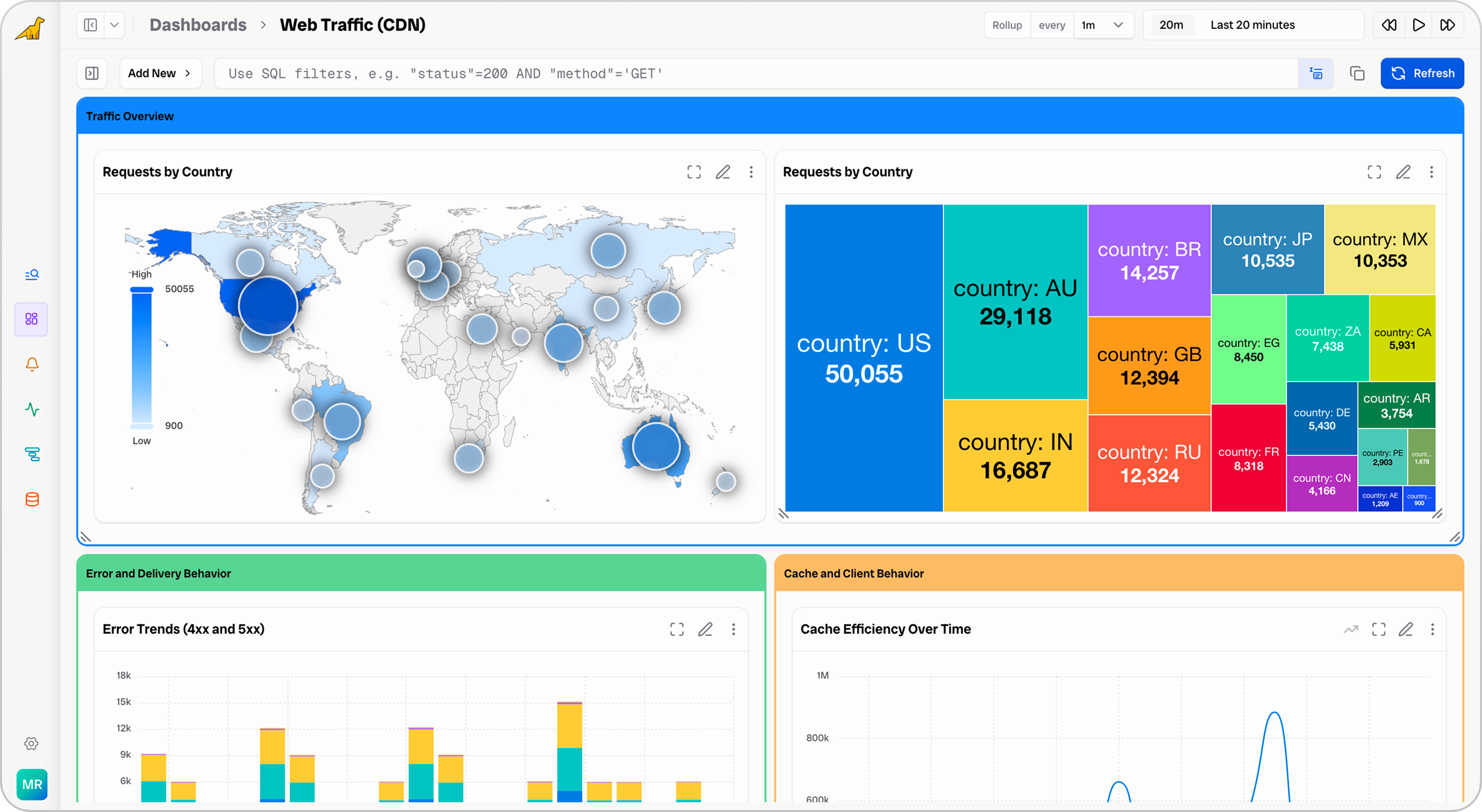1482x812 pixels.
Task: Open more options for Cache Efficiency panel
Action: pyautogui.click(x=1433, y=629)
